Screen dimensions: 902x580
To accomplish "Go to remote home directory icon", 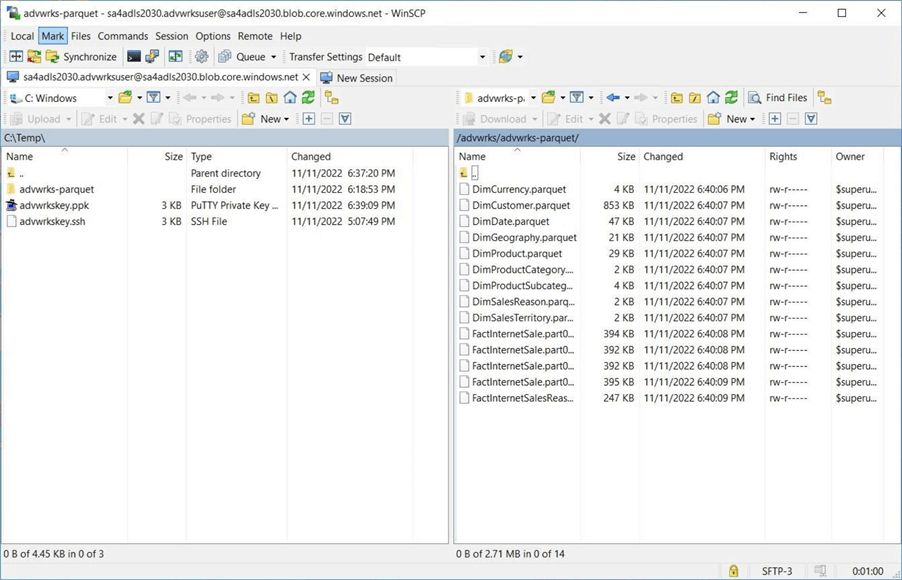I will pyautogui.click(x=713, y=98).
